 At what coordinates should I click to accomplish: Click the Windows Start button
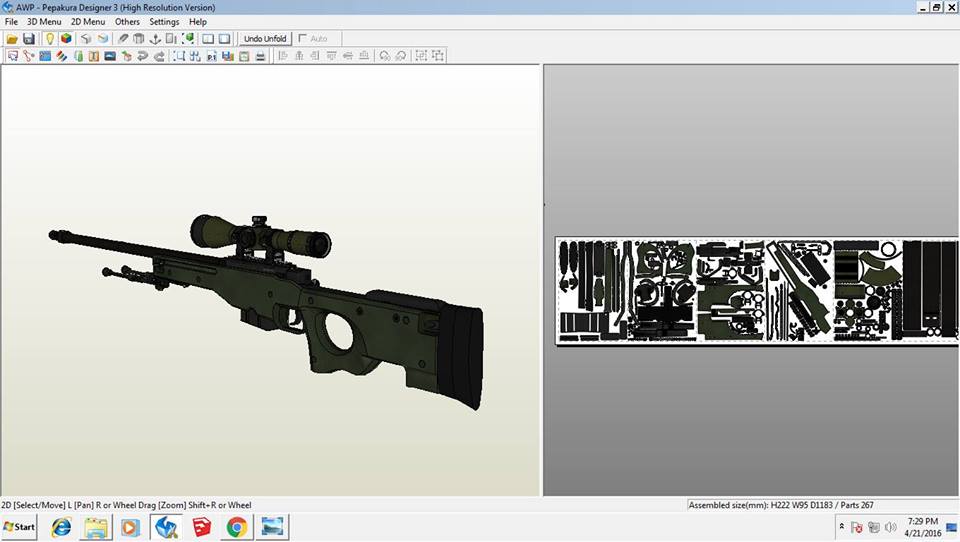[19, 527]
